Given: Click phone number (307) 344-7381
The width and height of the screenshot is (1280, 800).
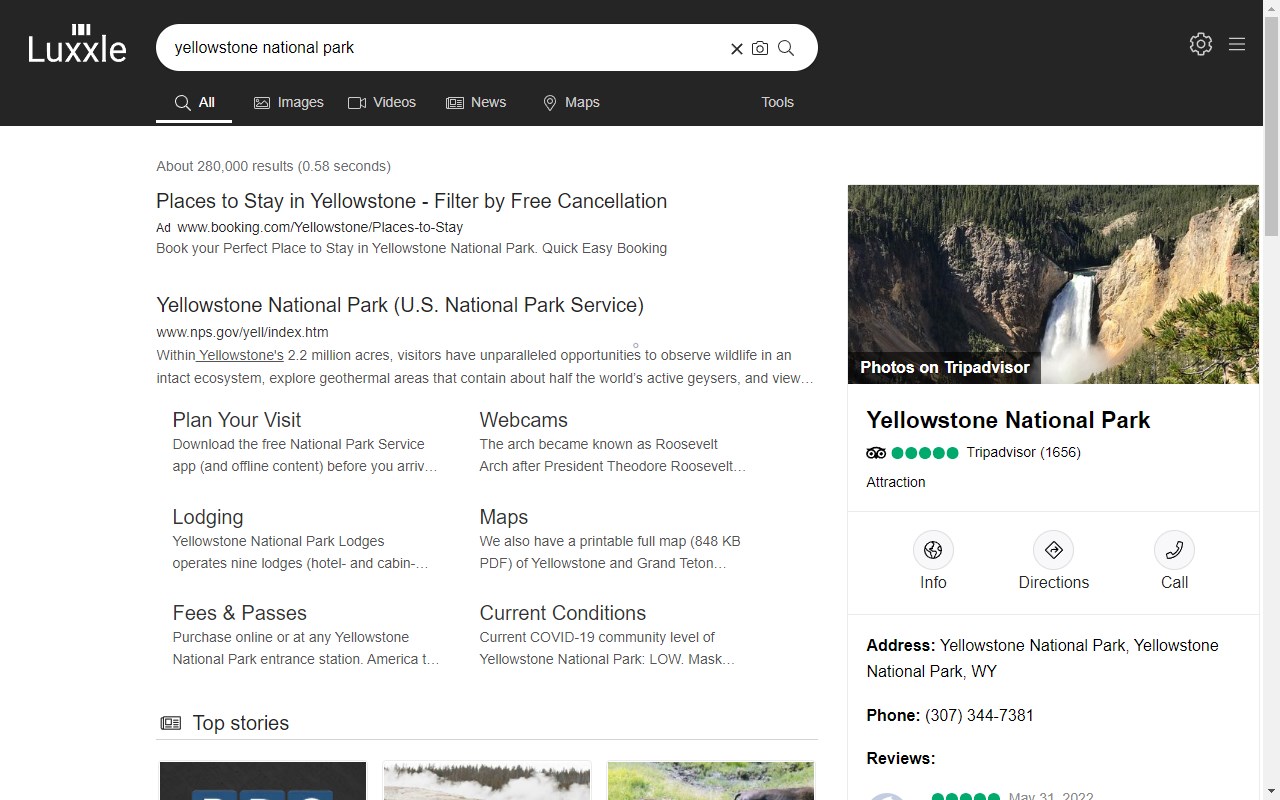Looking at the screenshot, I should (x=979, y=715).
